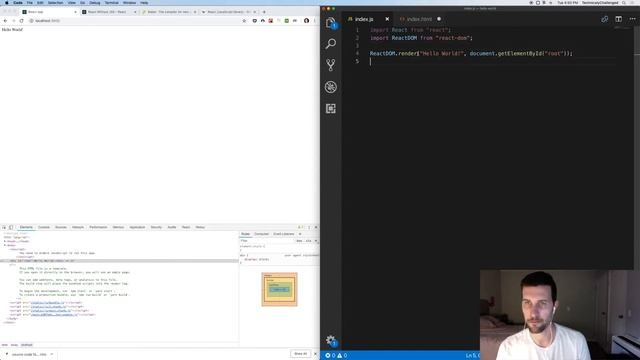
Task: Open the Memory tab in DevTools
Action: point(118,227)
